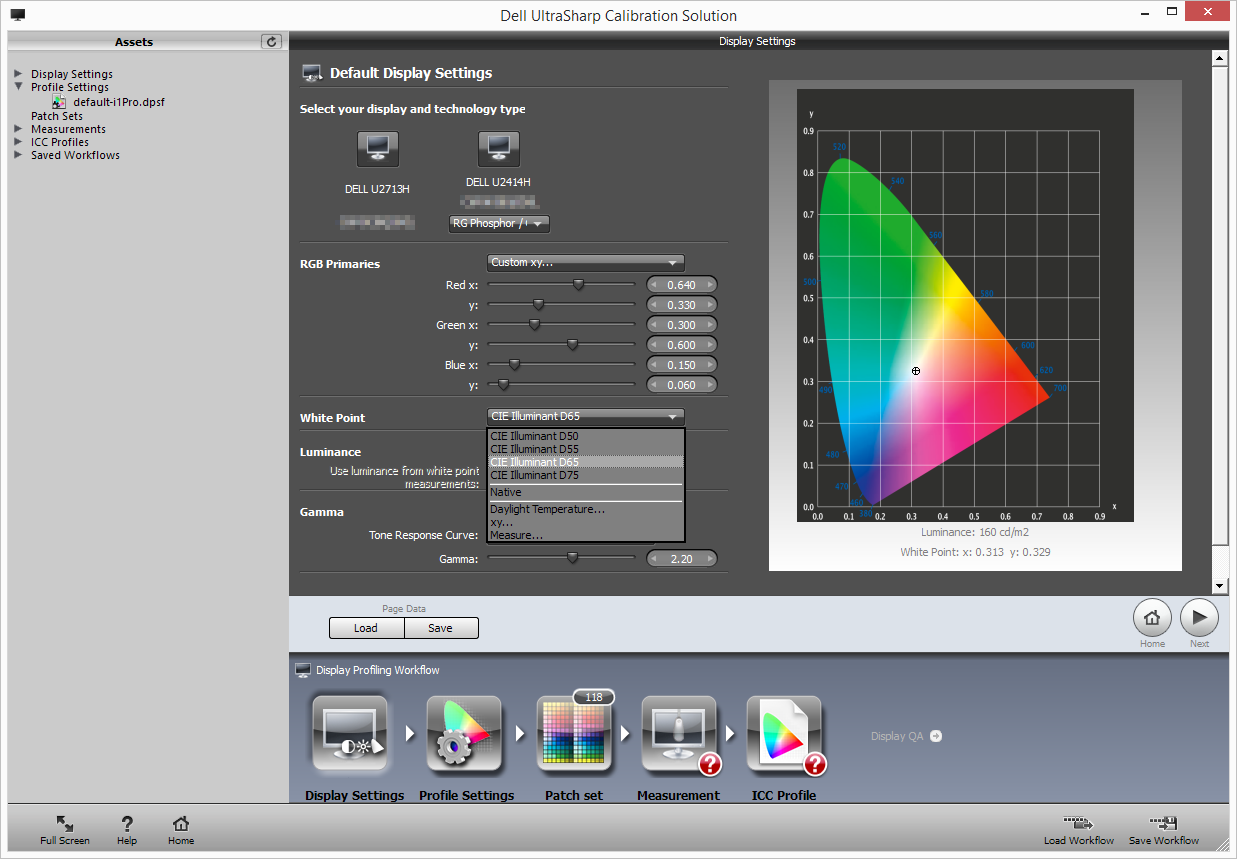Choose CIE Illuminant D50 from the list
The width and height of the screenshot is (1237, 859).
[x=585, y=436]
